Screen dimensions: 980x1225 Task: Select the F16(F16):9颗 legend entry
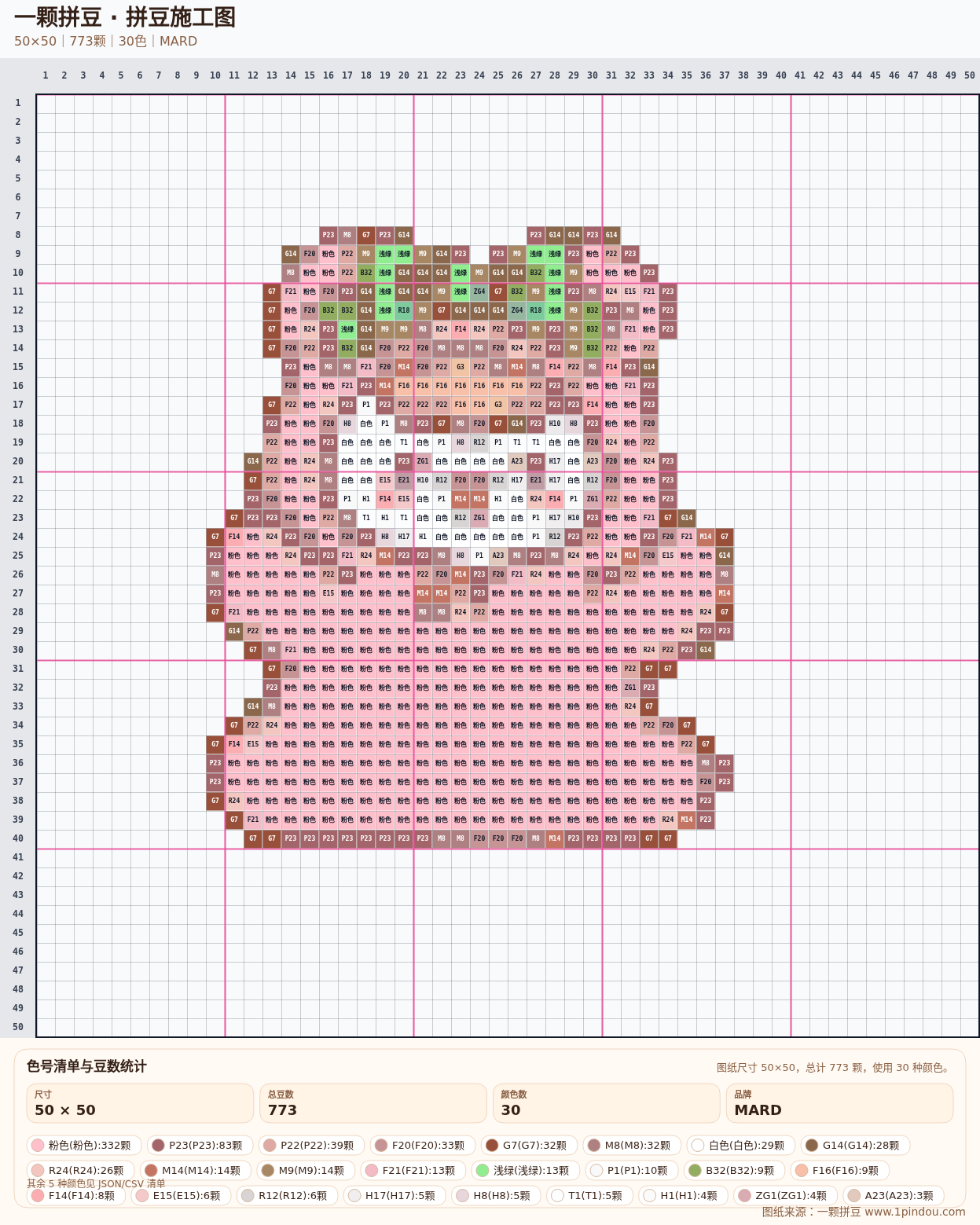click(x=840, y=1170)
